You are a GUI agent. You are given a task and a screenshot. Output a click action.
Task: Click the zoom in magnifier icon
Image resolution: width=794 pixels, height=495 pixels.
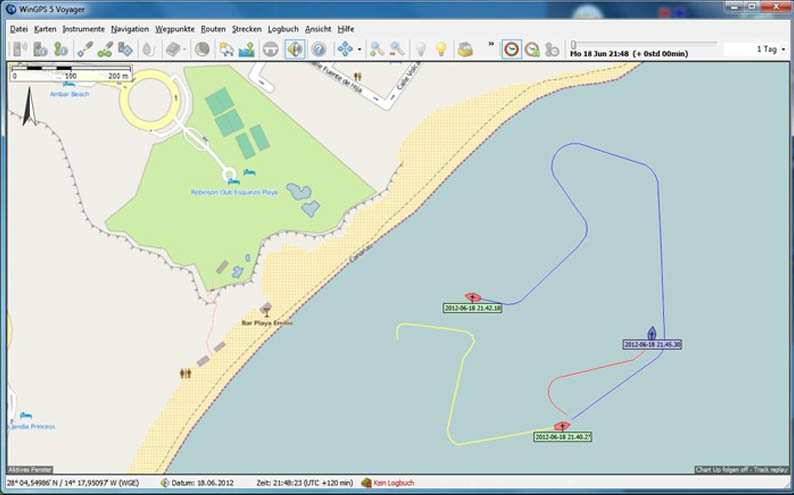coord(377,49)
